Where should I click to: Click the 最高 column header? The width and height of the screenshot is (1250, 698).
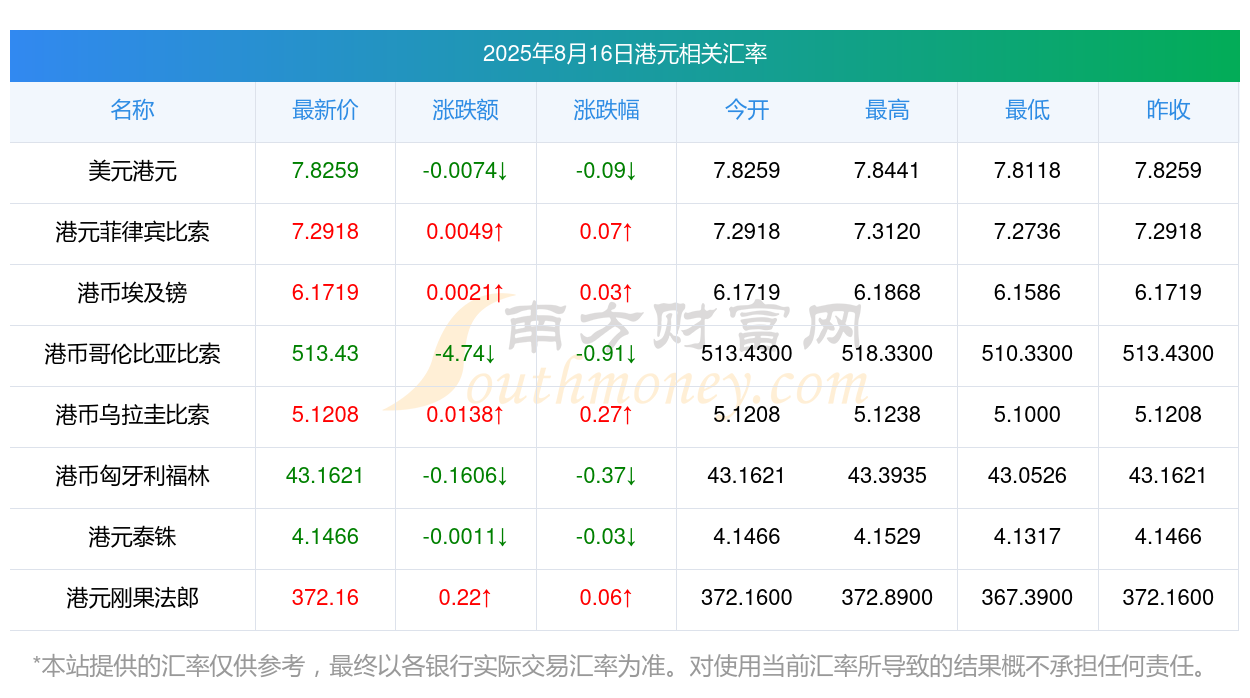(x=887, y=110)
